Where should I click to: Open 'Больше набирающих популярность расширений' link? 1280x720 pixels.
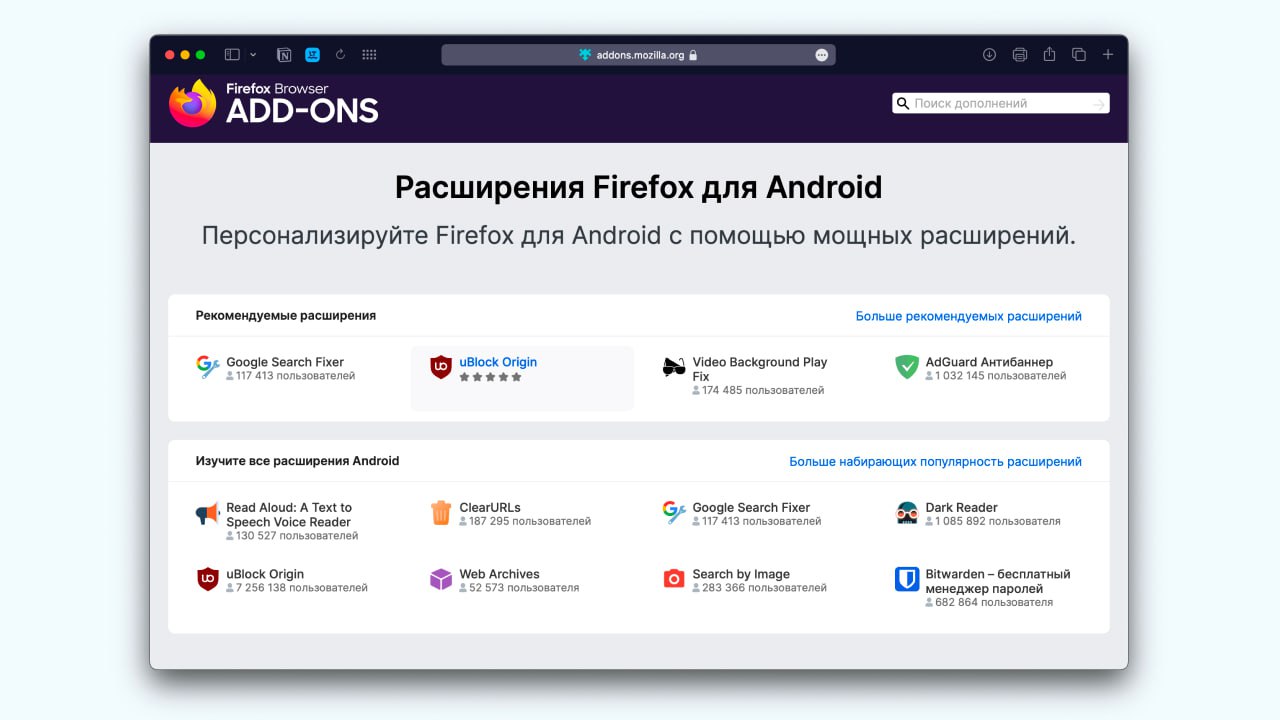935,462
